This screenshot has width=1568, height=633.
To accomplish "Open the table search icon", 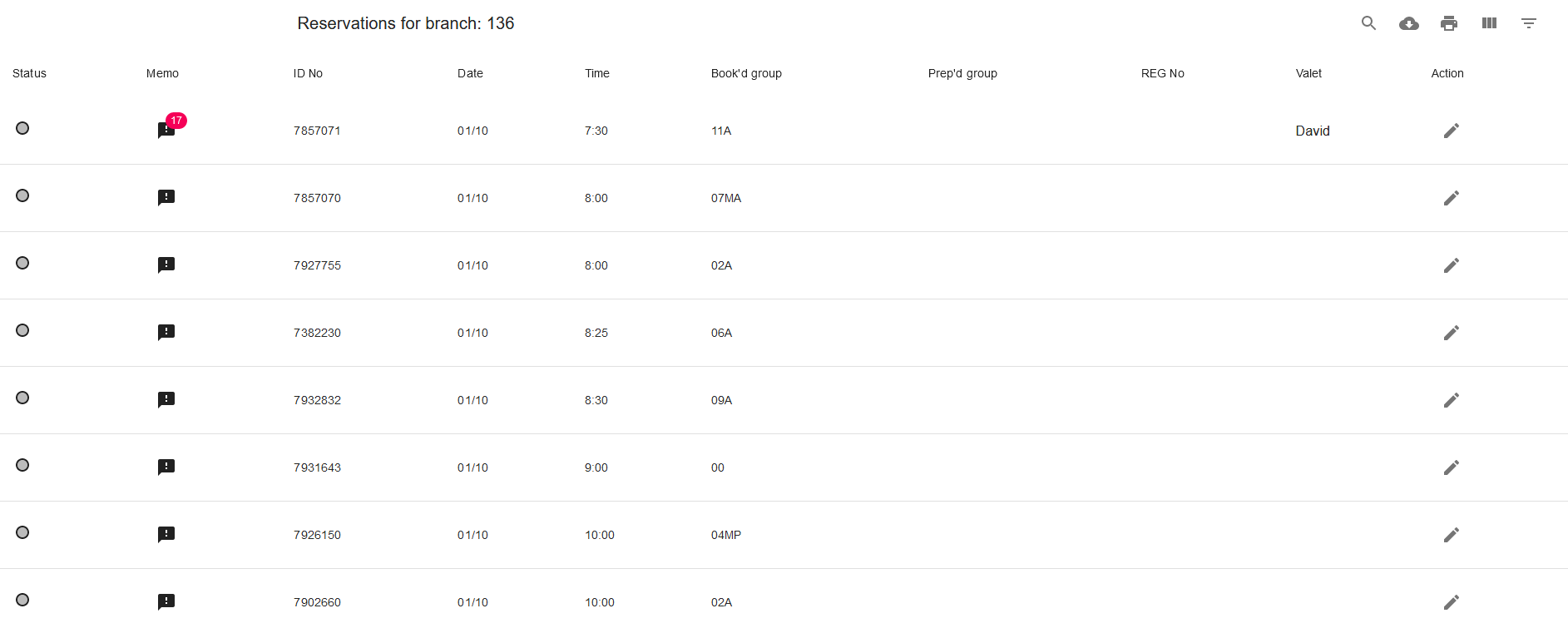I will pos(1368,23).
